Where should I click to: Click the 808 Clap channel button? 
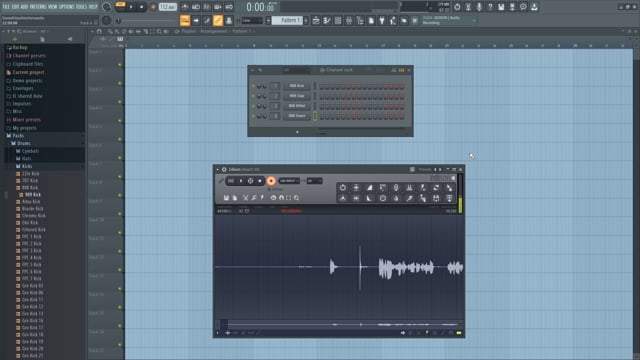click(297, 96)
